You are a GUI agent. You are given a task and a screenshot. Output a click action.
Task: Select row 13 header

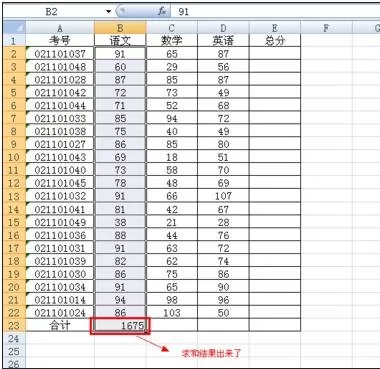14,196
